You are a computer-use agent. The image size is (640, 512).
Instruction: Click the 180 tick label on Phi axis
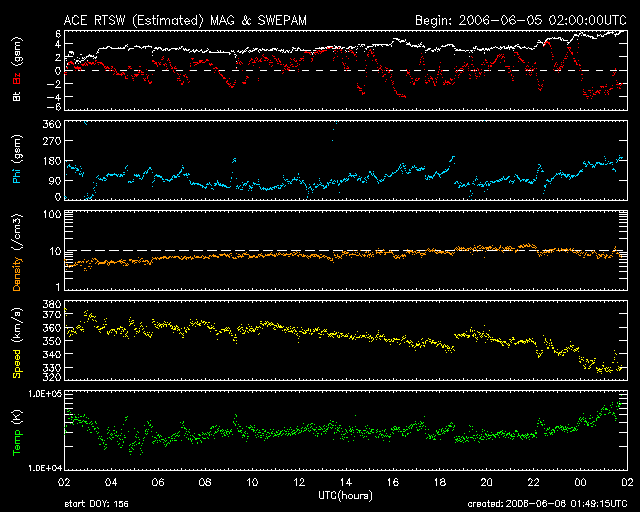[52, 161]
